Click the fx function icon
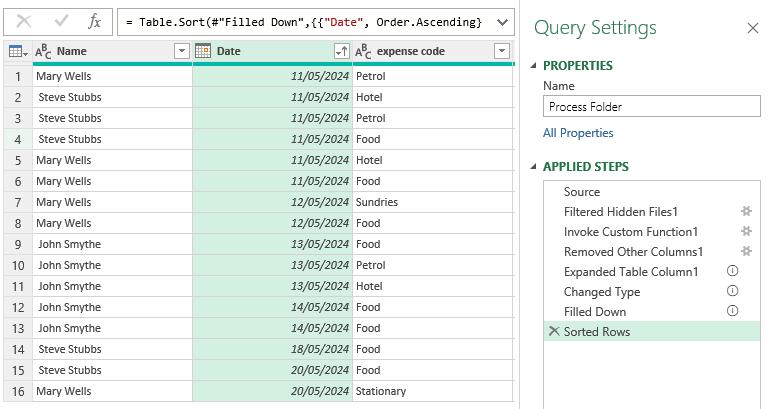The width and height of the screenshot is (777, 409). point(94,22)
